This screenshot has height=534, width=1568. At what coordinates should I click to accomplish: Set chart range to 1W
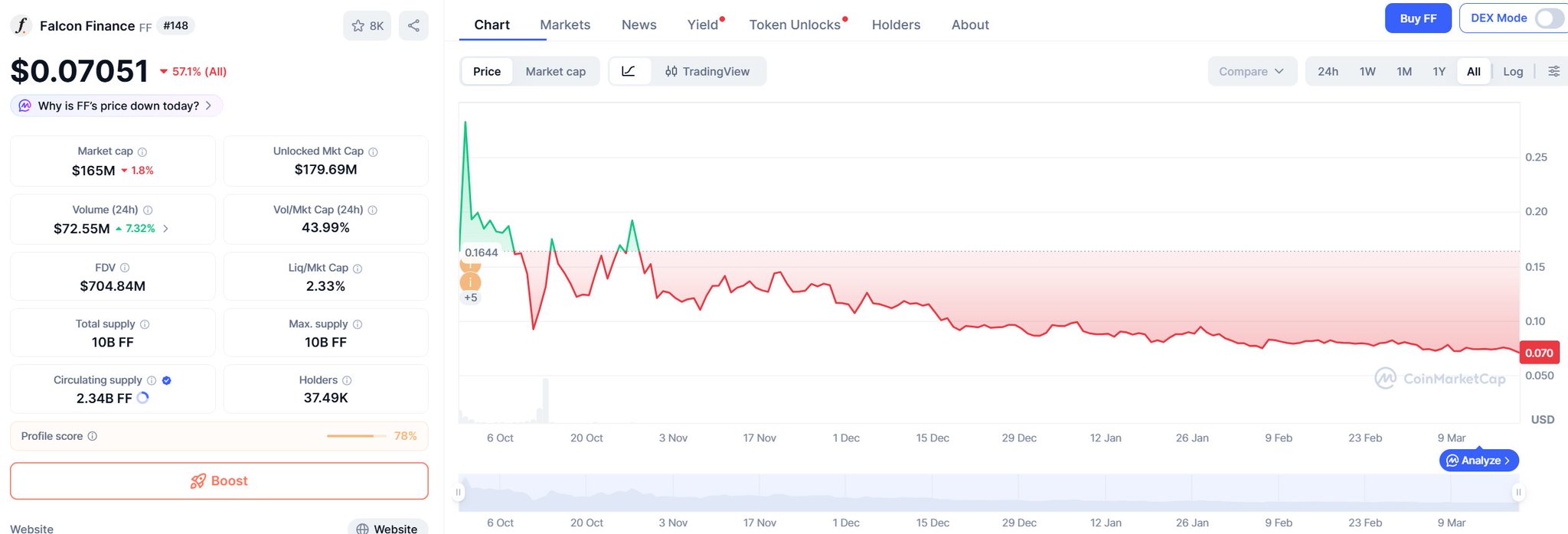(x=1367, y=71)
